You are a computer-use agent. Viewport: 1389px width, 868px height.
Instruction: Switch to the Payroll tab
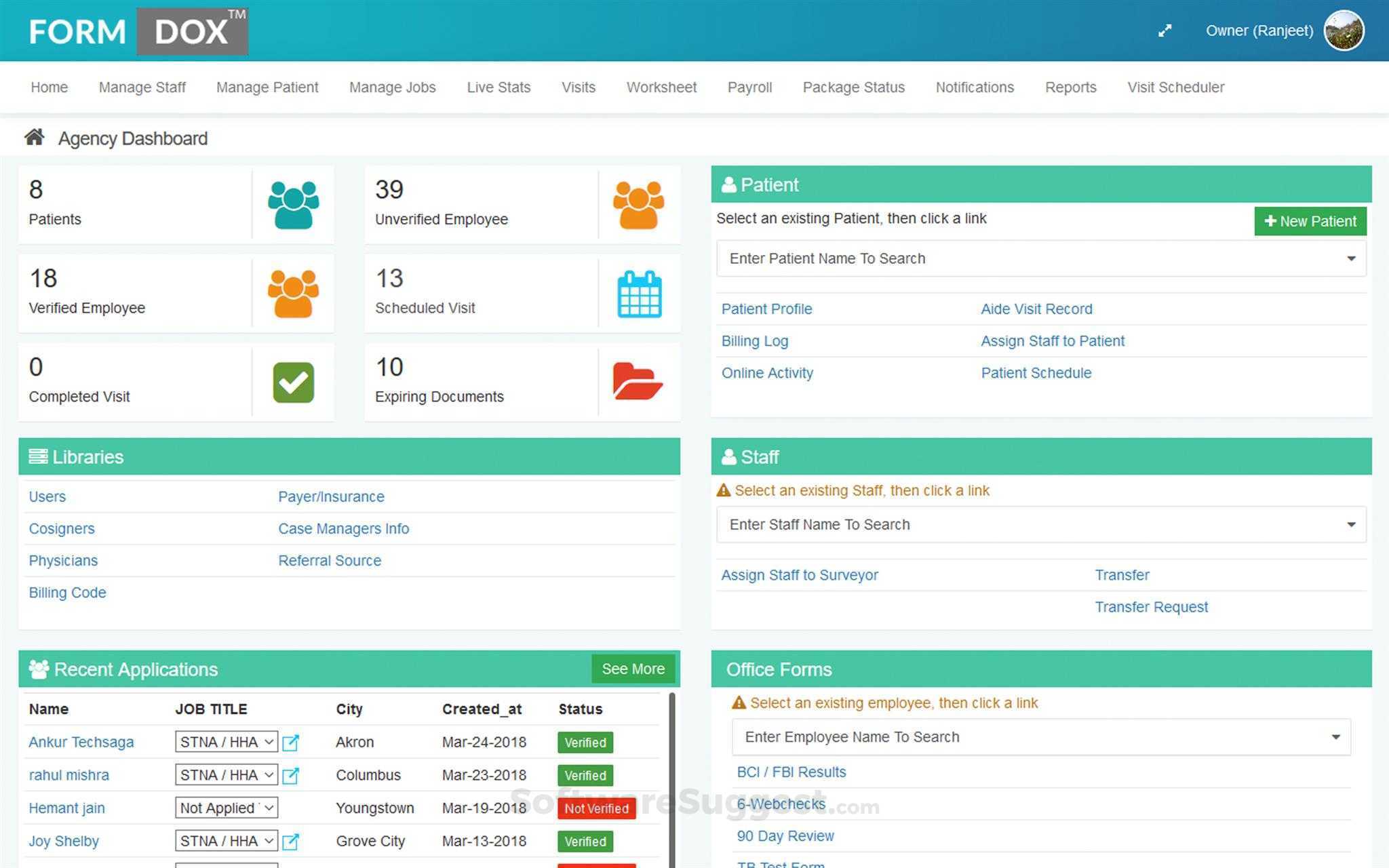pos(749,87)
